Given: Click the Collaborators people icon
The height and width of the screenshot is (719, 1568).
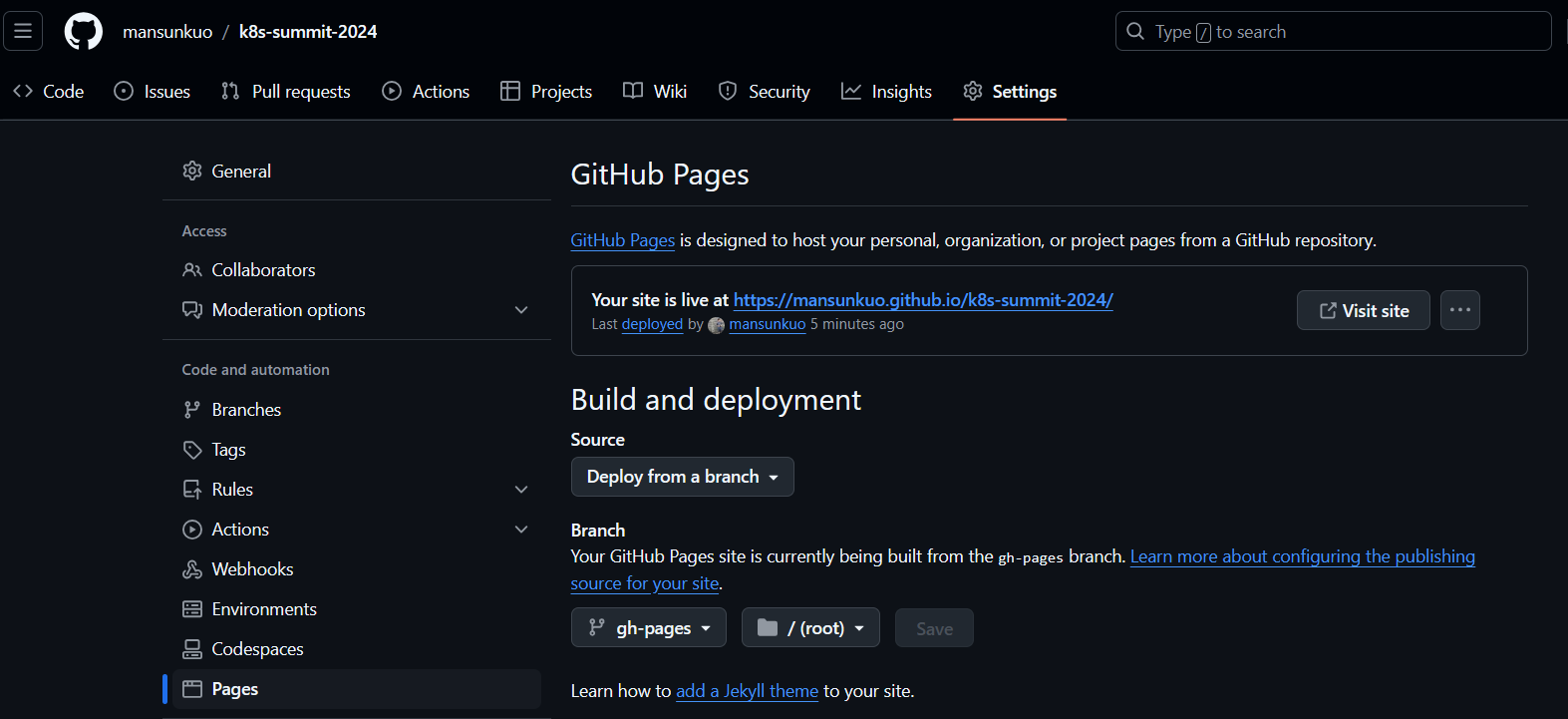Looking at the screenshot, I should 192,270.
